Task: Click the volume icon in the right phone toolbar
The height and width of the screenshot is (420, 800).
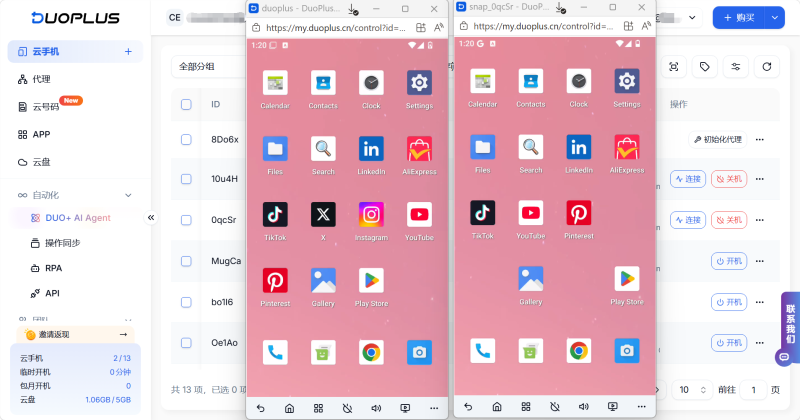Action: click(x=580, y=408)
